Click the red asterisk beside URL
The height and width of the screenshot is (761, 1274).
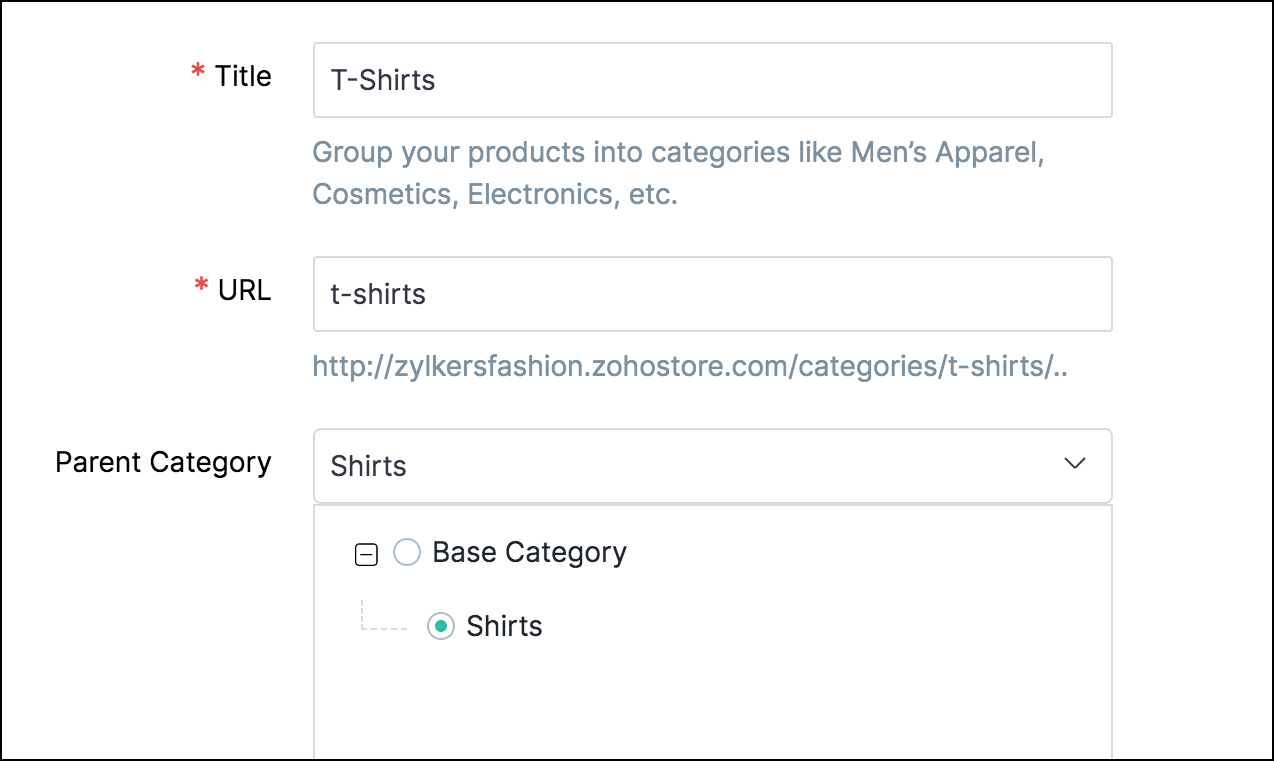(201, 288)
